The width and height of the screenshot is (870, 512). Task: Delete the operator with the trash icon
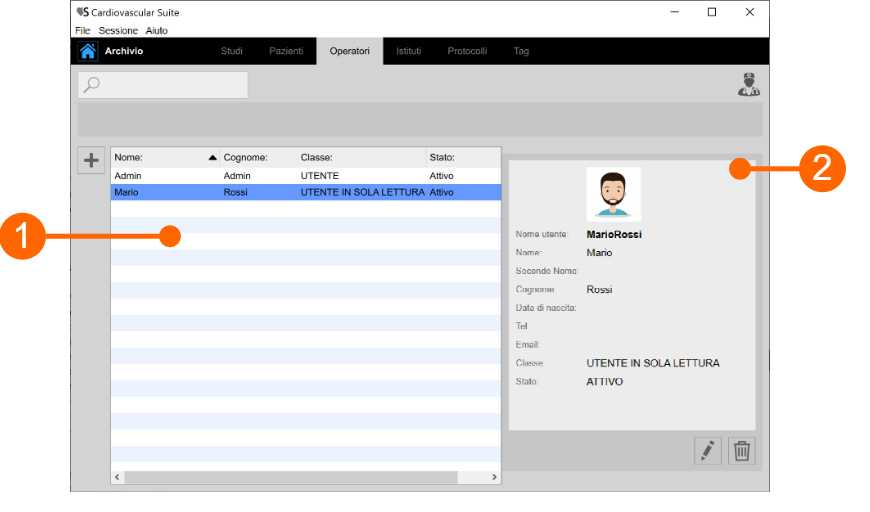[x=742, y=451]
